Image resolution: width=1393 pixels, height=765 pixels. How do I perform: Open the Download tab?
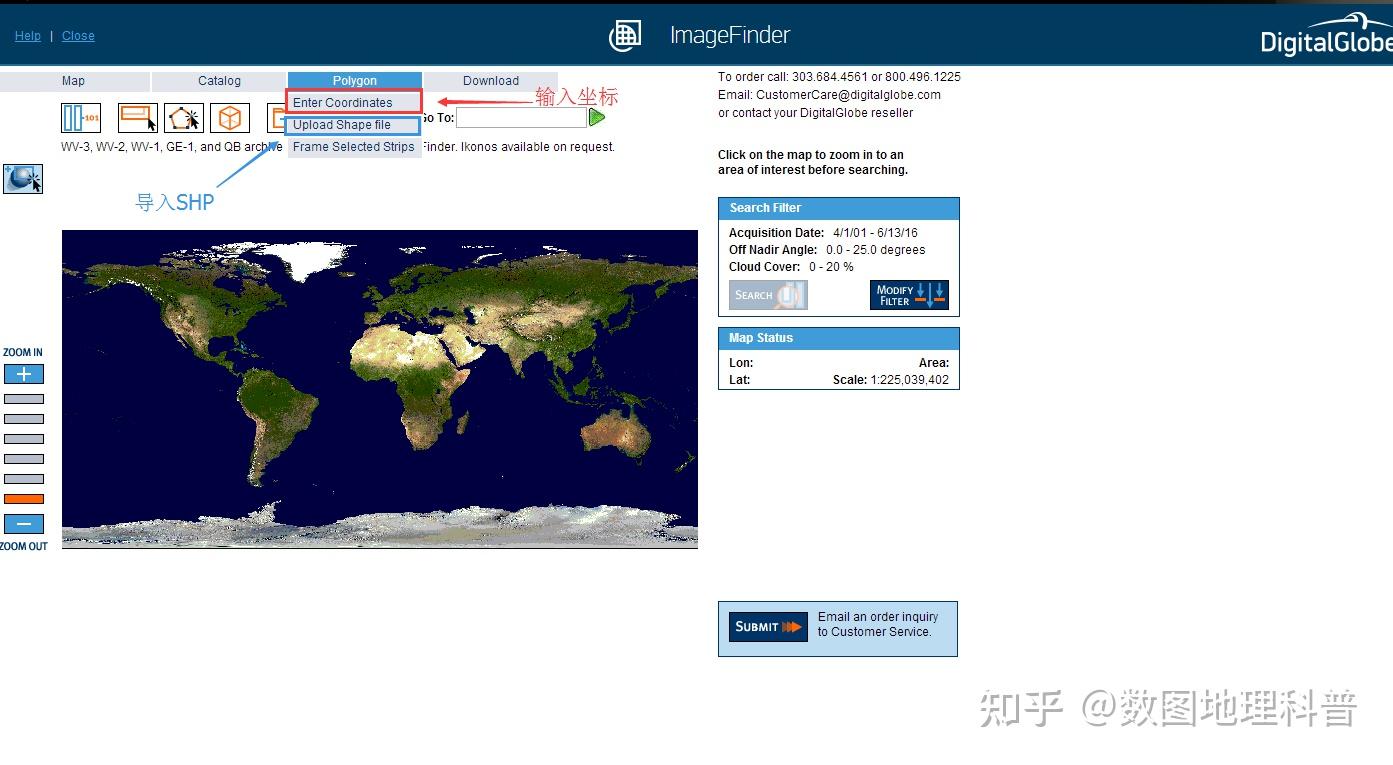(x=490, y=80)
